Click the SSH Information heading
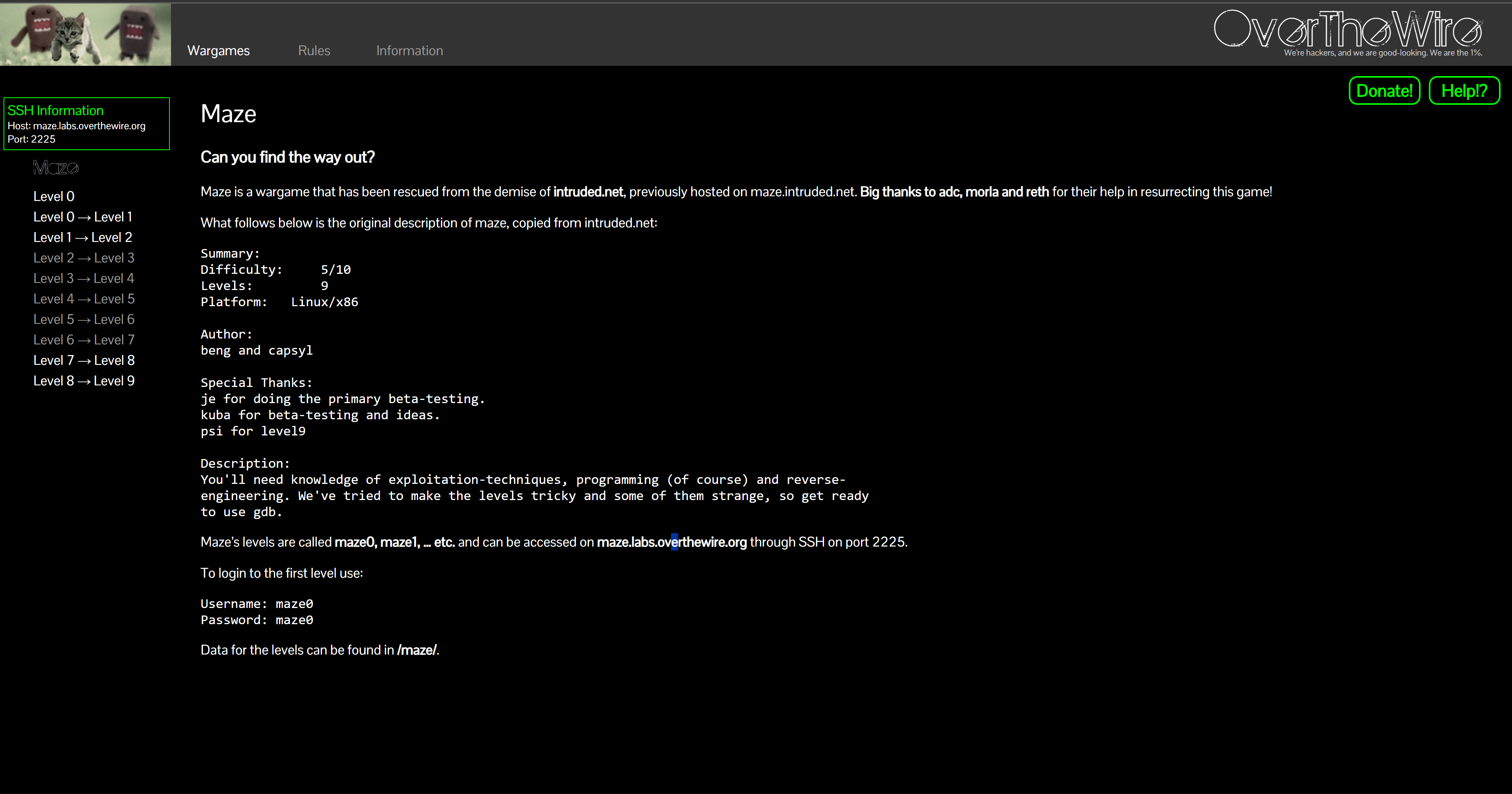The image size is (1512, 794). [x=55, y=110]
